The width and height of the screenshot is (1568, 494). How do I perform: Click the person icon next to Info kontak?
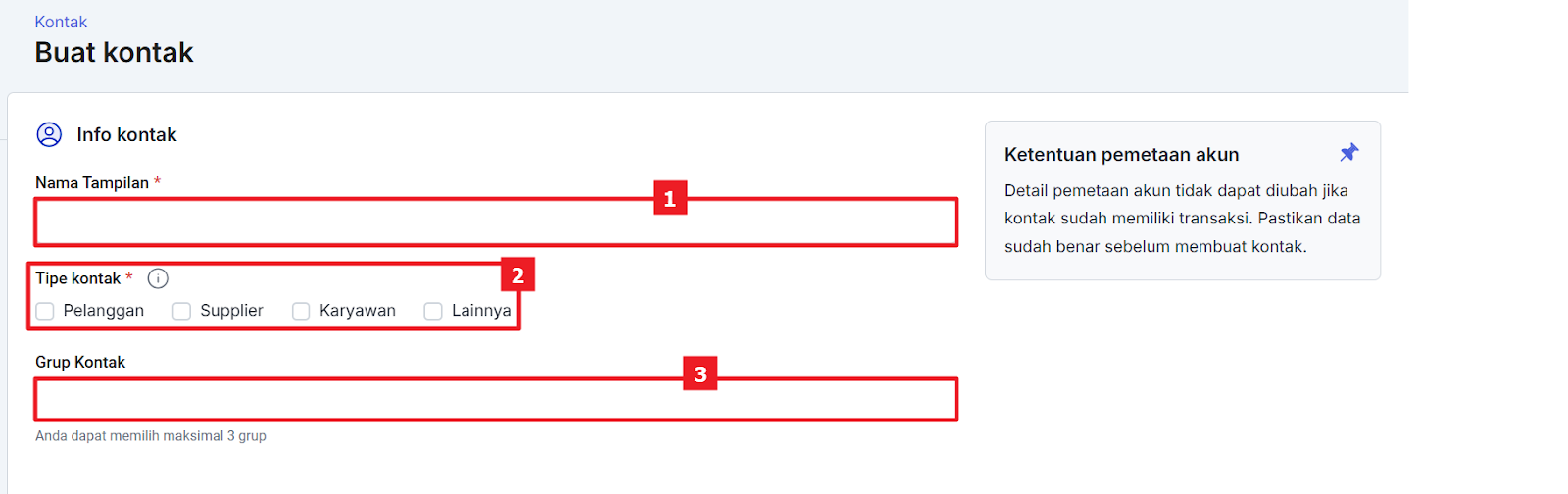[x=49, y=134]
